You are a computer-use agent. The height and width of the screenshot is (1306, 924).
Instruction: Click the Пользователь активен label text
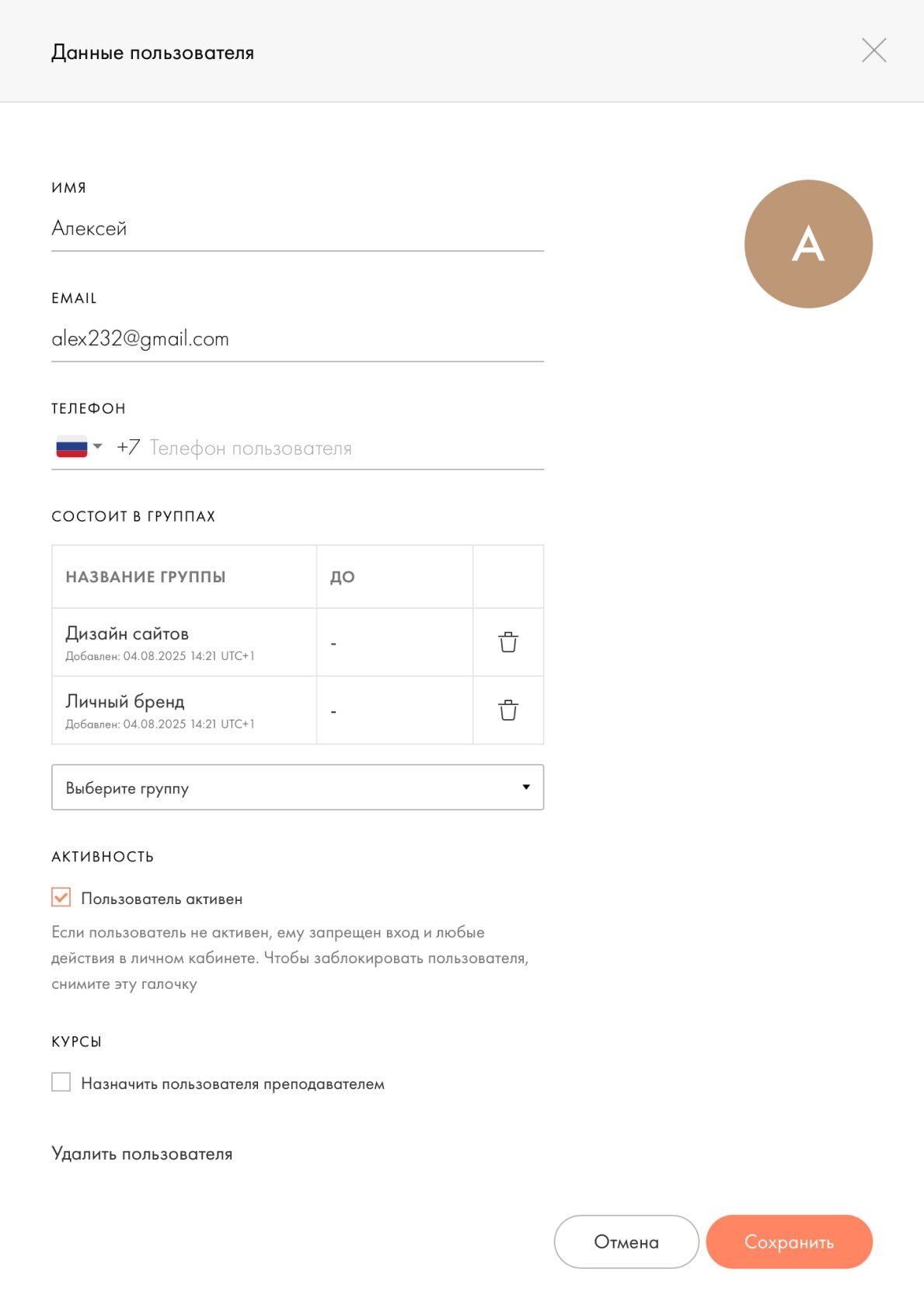[162, 899]
